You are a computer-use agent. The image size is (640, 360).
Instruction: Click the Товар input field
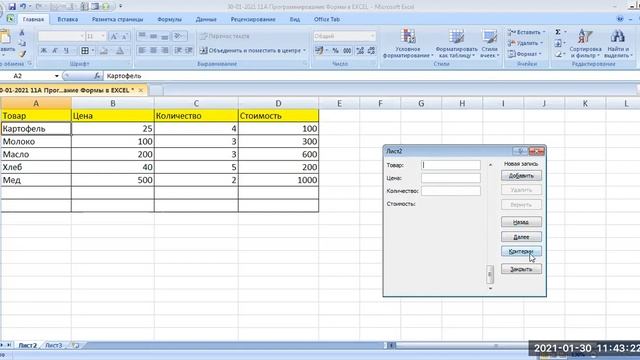(451, 165)
